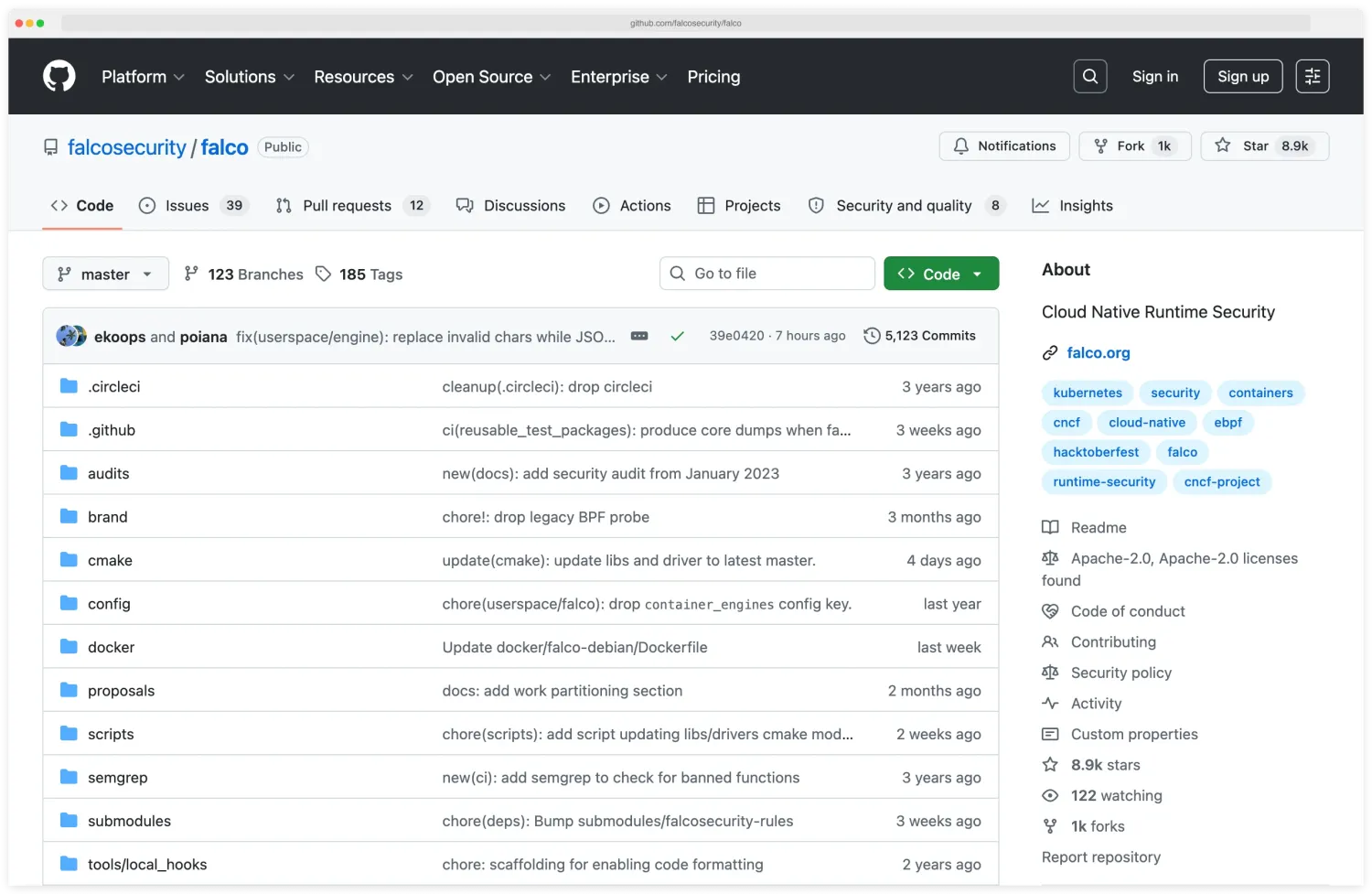Open the falco.org website link
The height and width of the screenshot is (894, 1372).
[x=1099, y=353]
